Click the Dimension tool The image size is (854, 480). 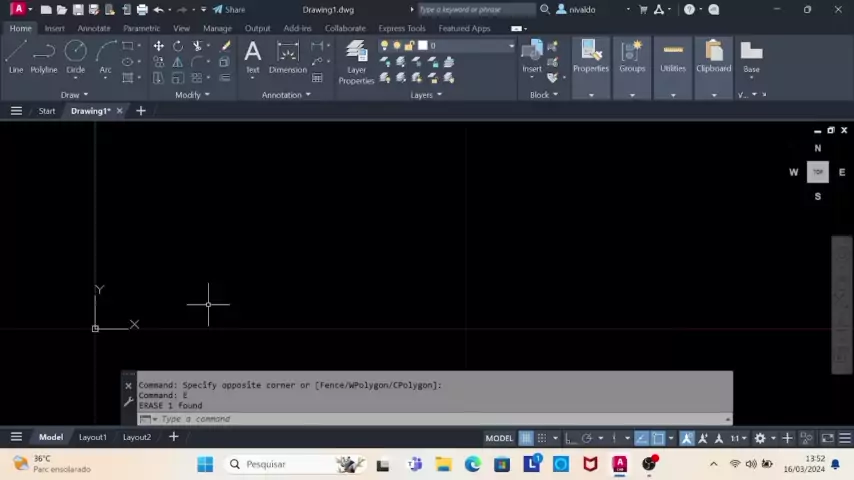(287, 56)
